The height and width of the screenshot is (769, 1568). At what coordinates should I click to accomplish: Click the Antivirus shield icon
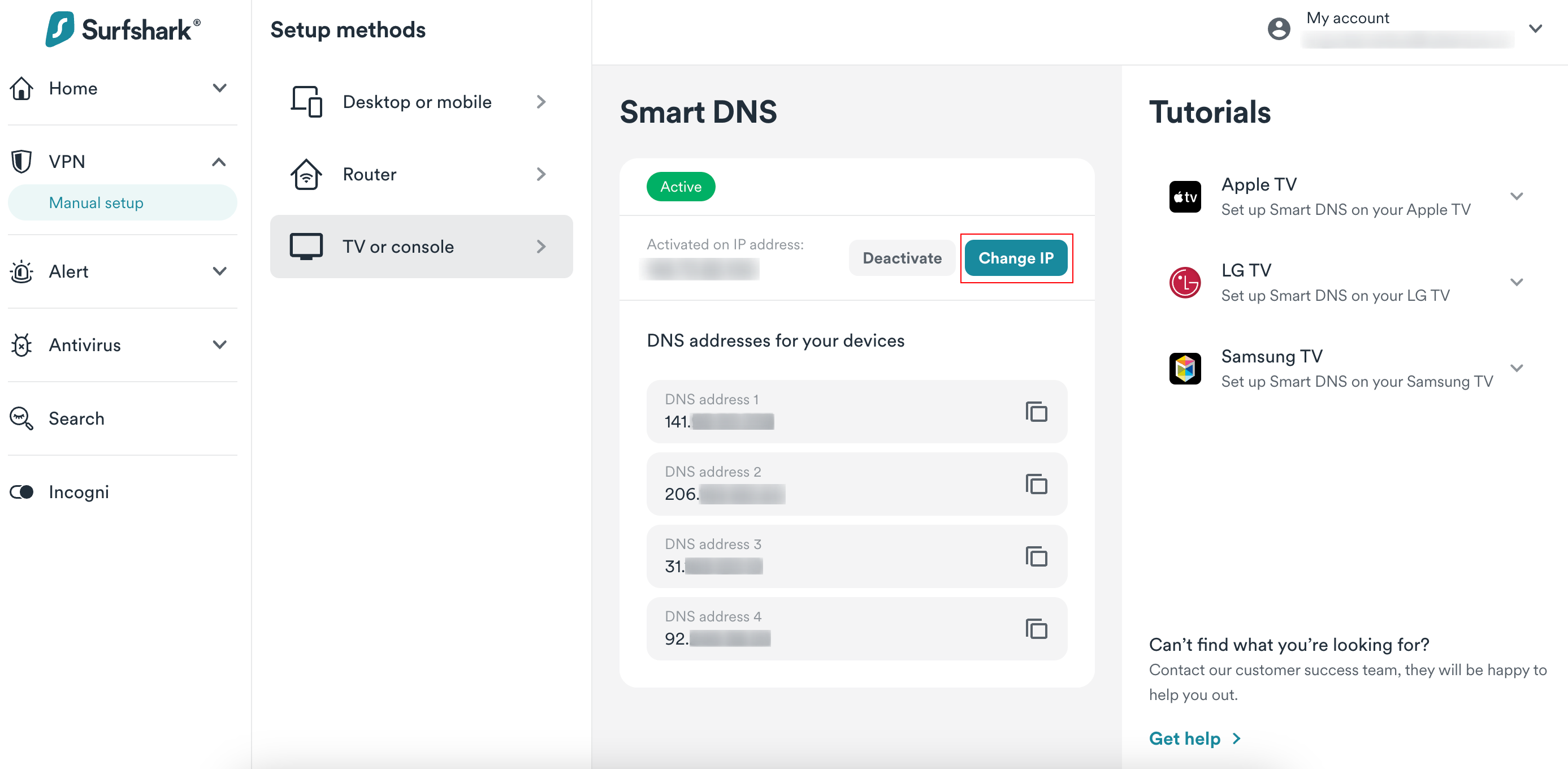pos(21,345)
